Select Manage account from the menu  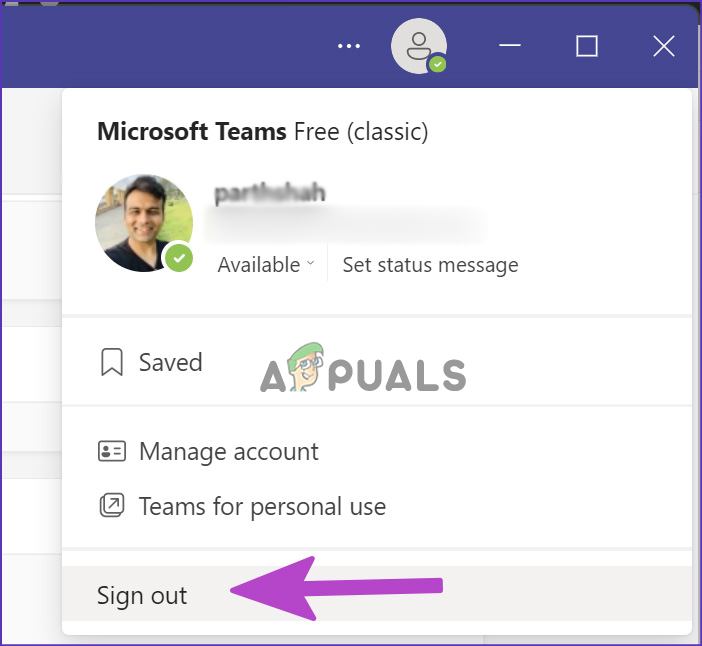click(229, 451)
